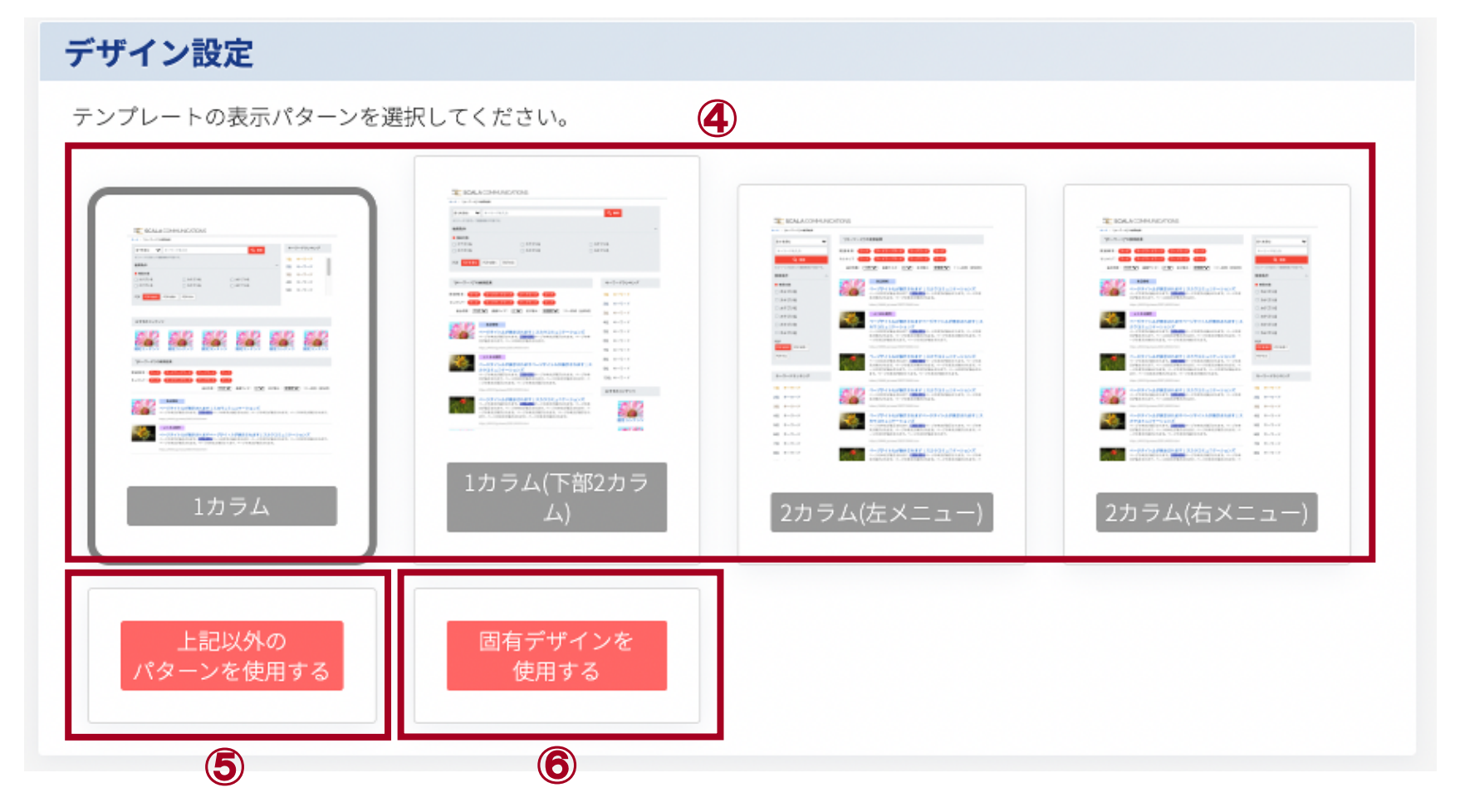Click the circled number 4 marker
This screenshot has height=812, width=1460.
717,119
